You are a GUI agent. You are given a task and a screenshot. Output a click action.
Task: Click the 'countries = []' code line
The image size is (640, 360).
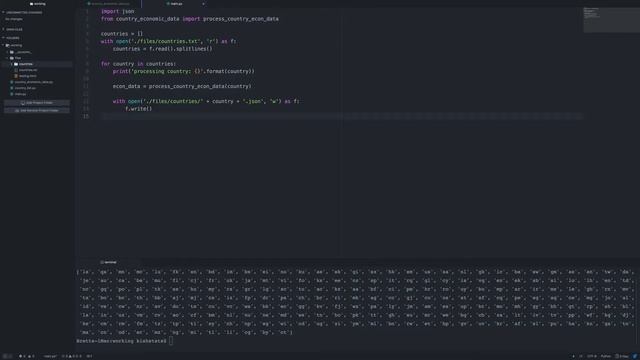[x=122, y=34]
